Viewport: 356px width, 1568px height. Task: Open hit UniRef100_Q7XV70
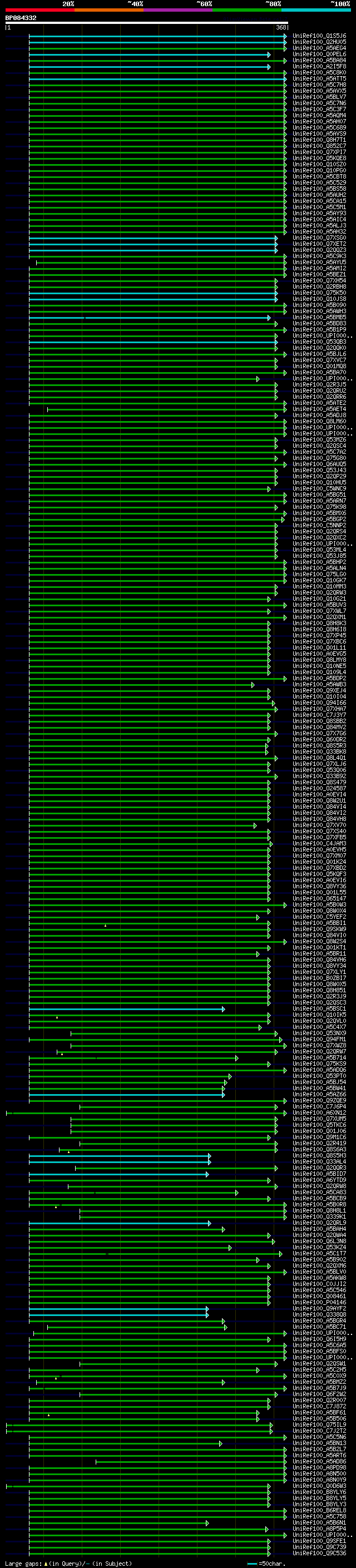click(319, 825)
